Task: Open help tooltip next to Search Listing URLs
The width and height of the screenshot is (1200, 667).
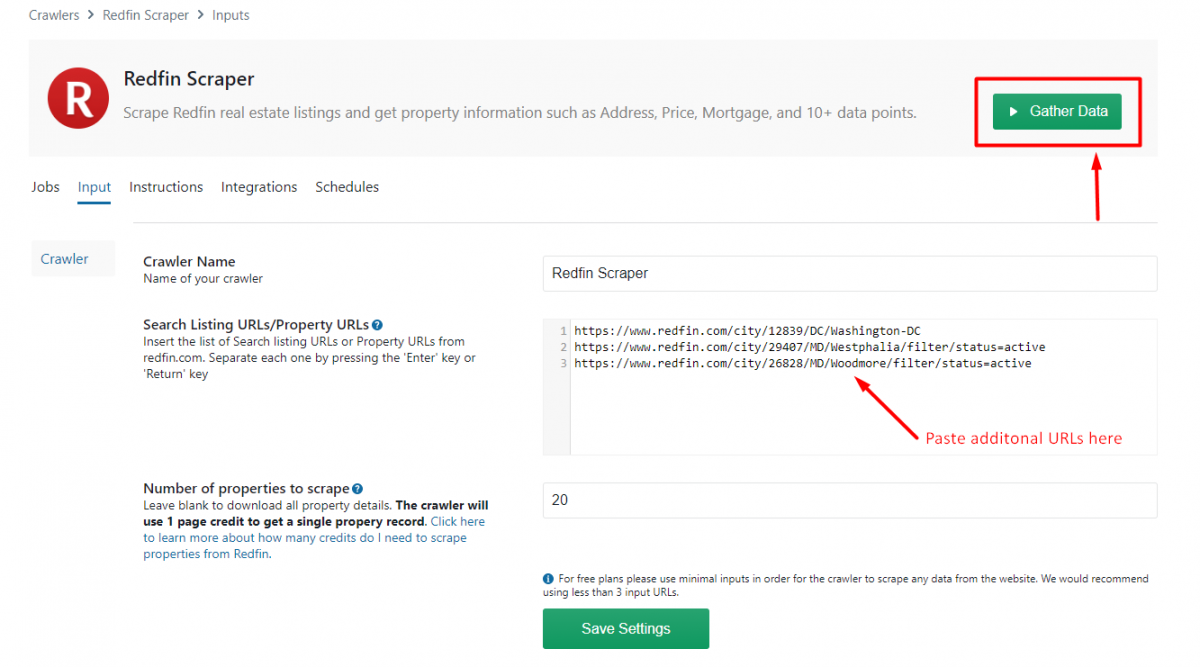Action: [x=377, y=324]
